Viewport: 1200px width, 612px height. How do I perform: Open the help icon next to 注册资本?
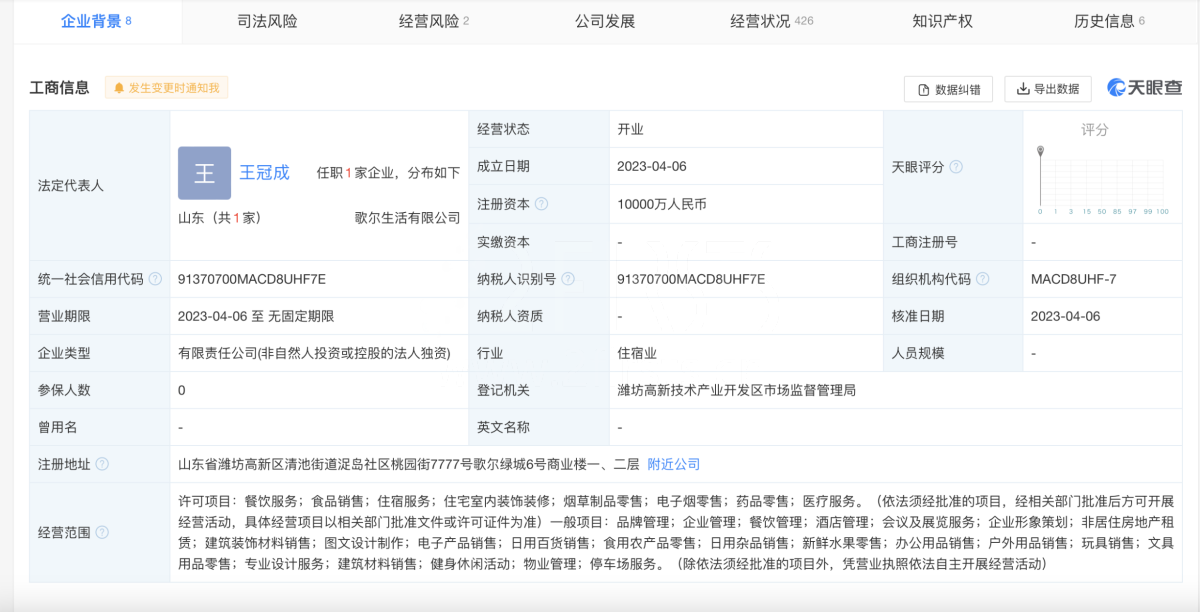[x=541, y=204]
